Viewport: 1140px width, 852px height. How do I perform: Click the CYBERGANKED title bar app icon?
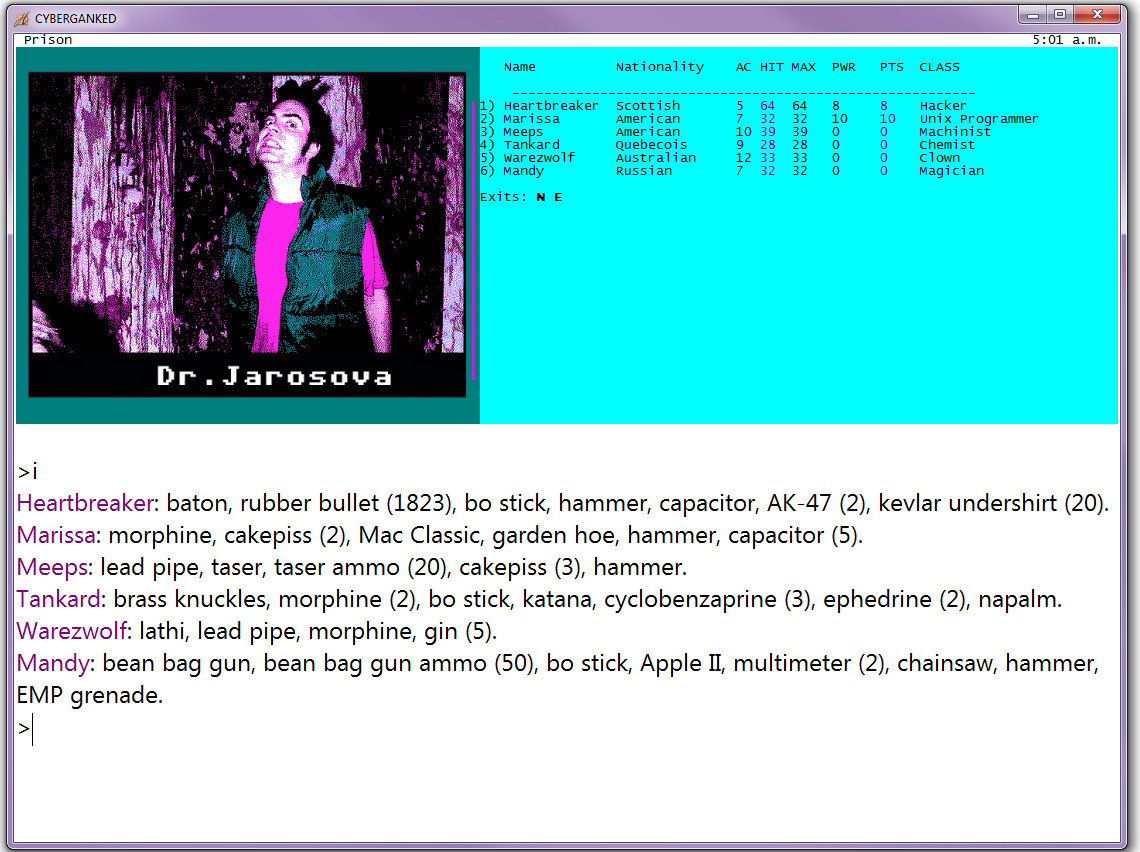(x=21, y=18)
